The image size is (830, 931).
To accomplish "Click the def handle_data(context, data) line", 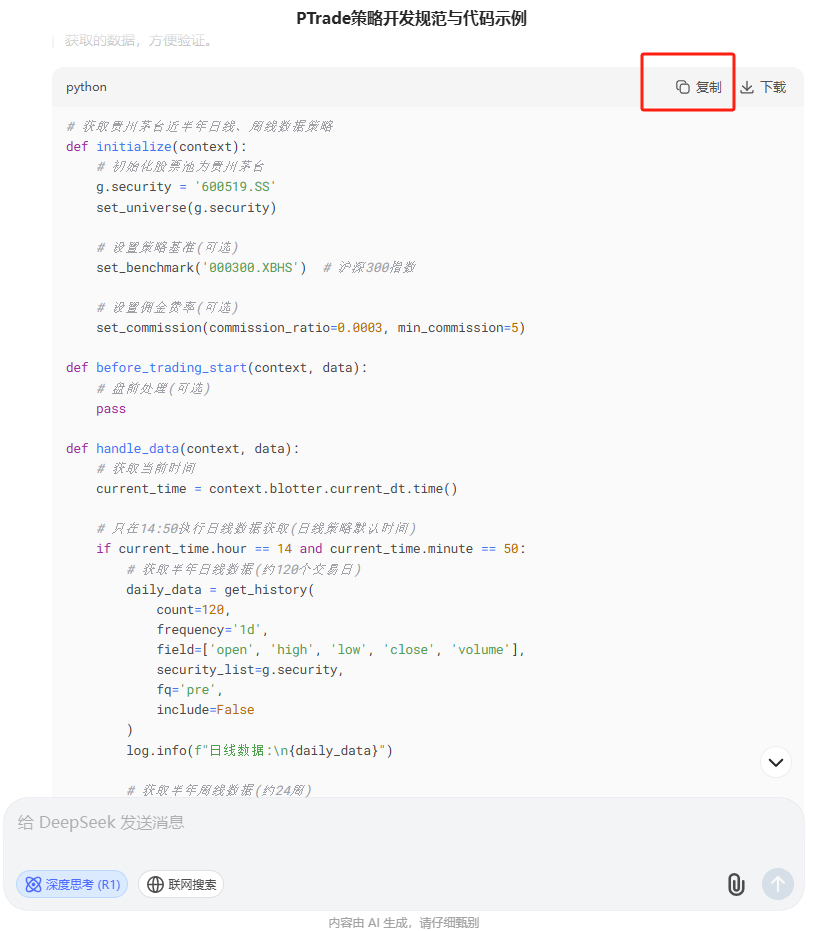I will [183, 449].
